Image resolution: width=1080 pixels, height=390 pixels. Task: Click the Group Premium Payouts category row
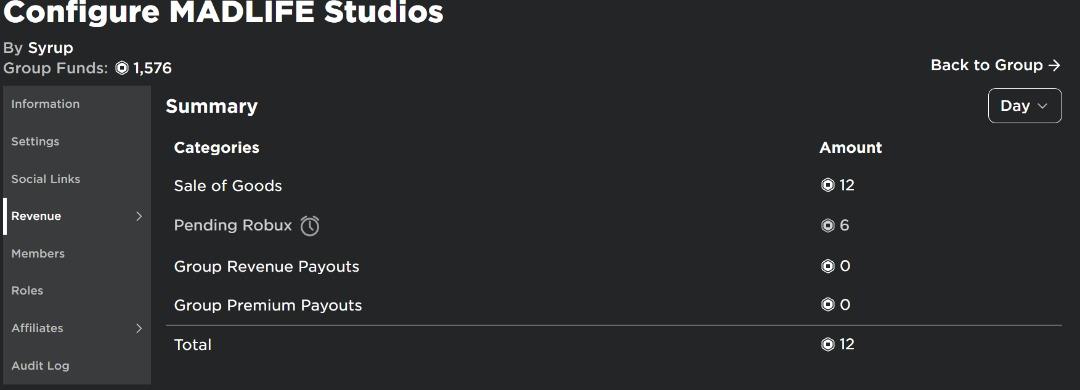(x=614, y=305)
